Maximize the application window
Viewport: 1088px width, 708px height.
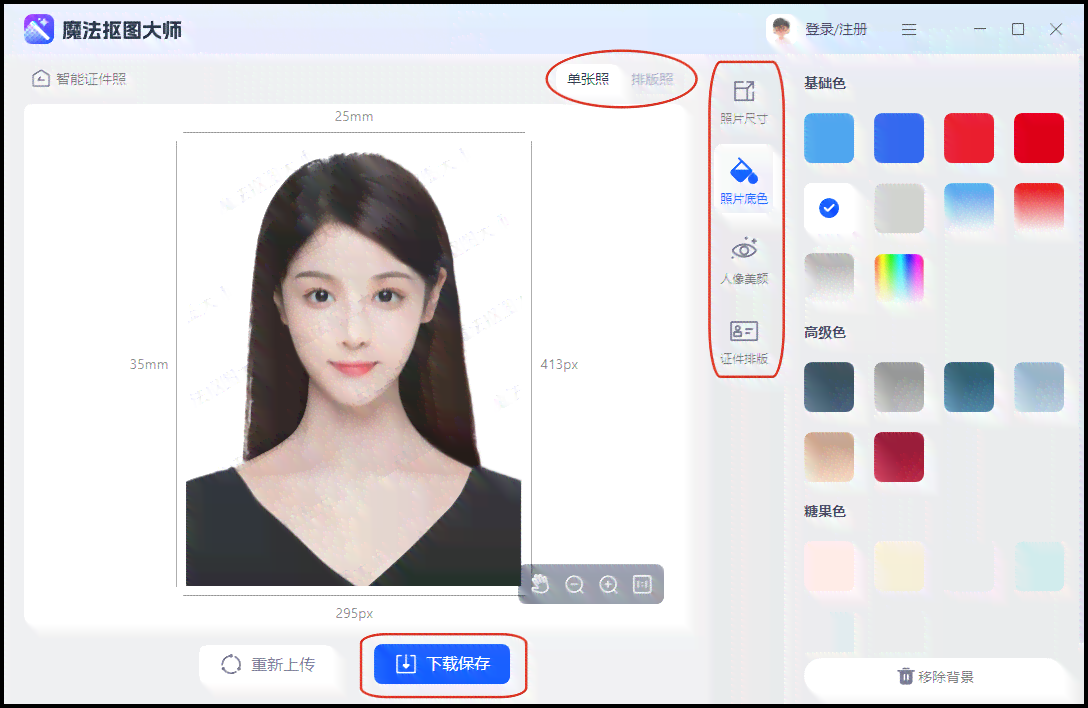[x=1018, y=29]
